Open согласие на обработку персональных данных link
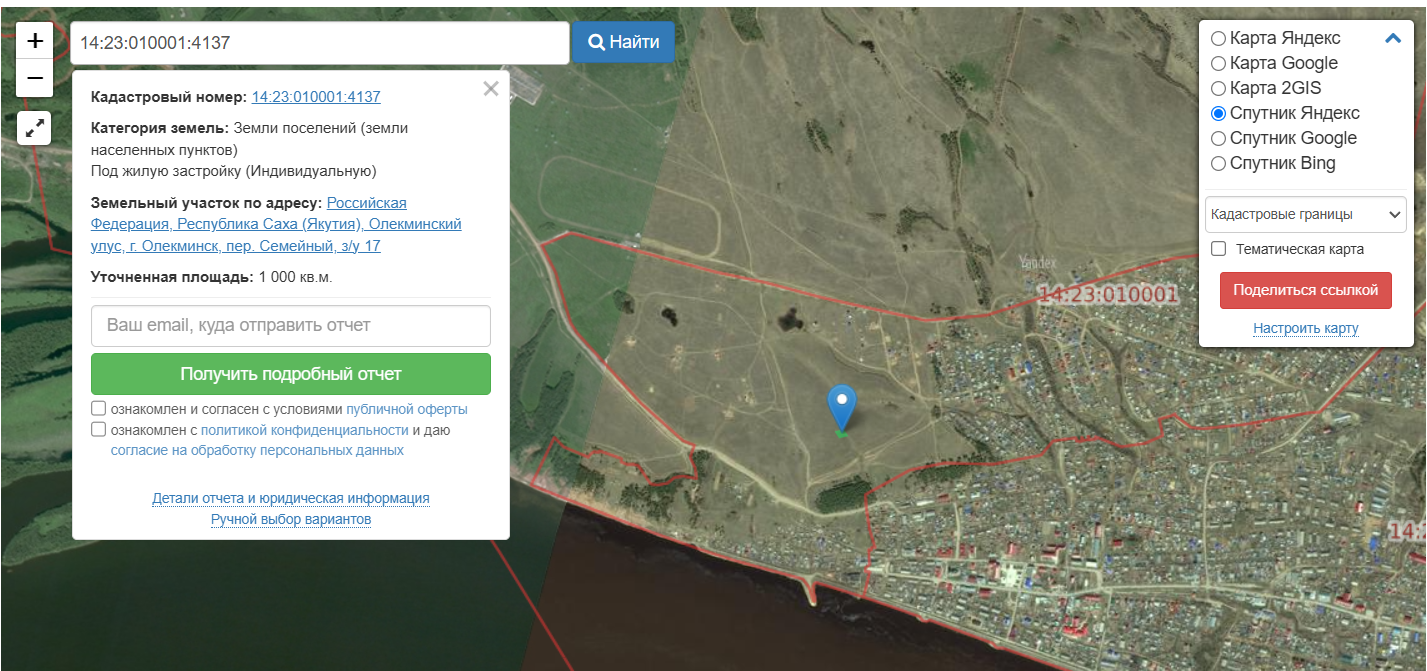 click(257, 450)
